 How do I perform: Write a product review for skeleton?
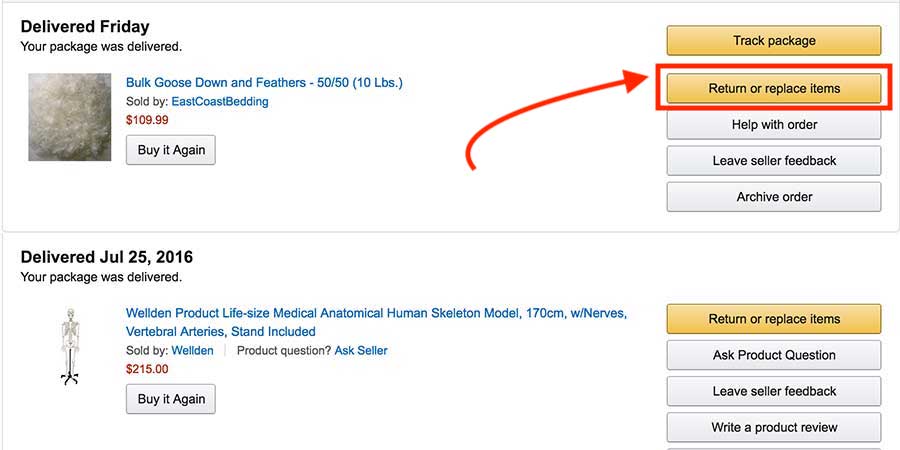tap(773, 427)
